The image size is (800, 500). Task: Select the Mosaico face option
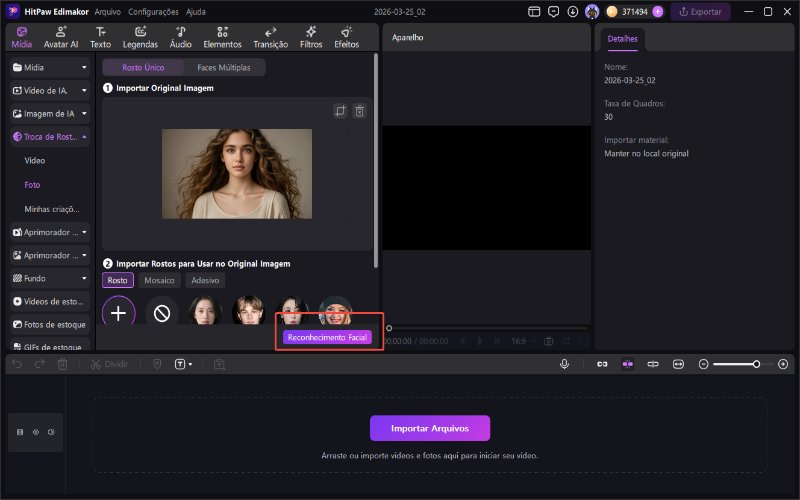click(x=158, y=281)
